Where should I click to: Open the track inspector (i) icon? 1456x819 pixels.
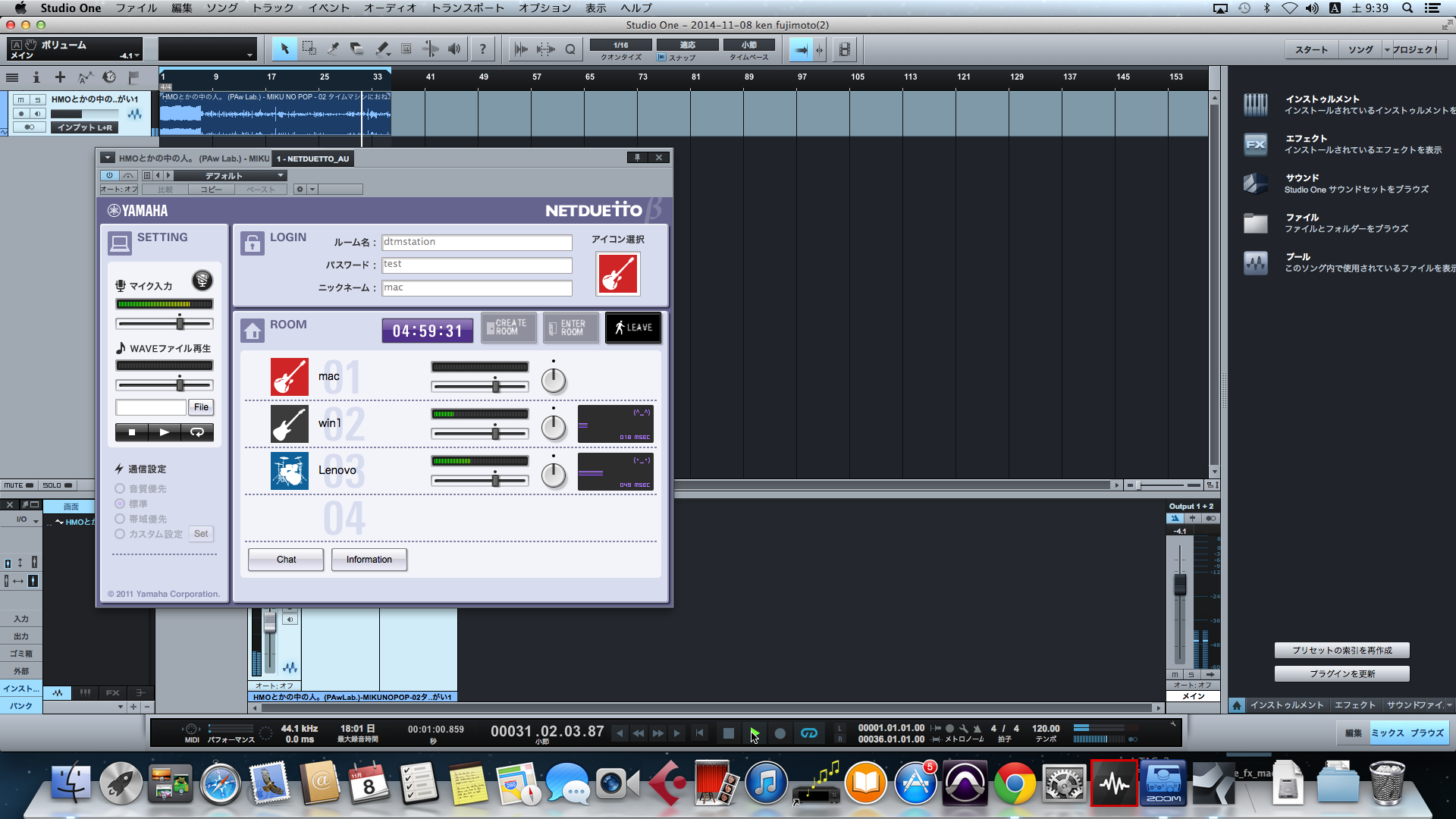(x=36, y=77)
